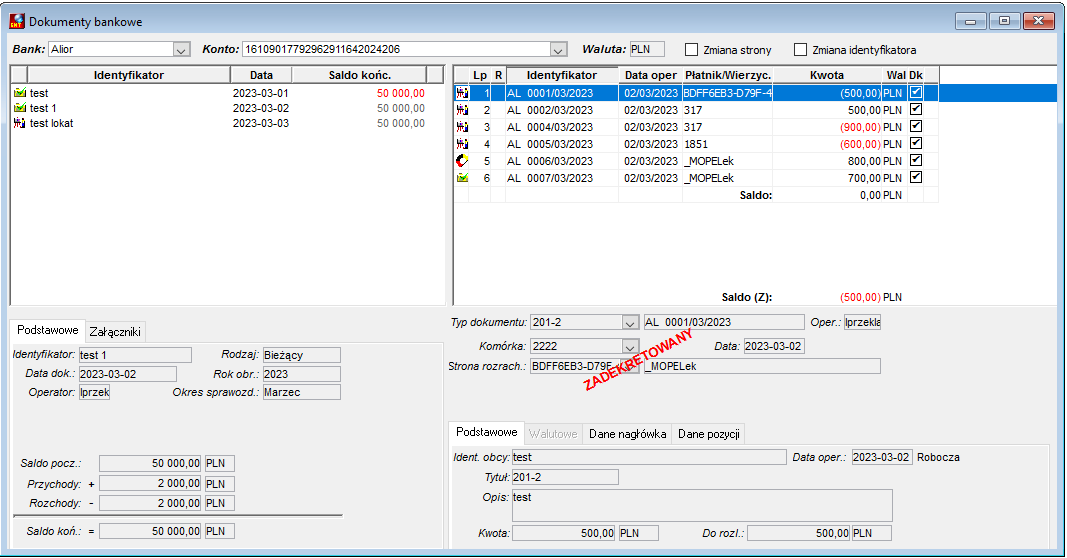Image resolution: width=1067 pixels, height=558 pixels.
Task: Toggle Dk checkbox for row 0007/03/2023
Action: point(916,177)
